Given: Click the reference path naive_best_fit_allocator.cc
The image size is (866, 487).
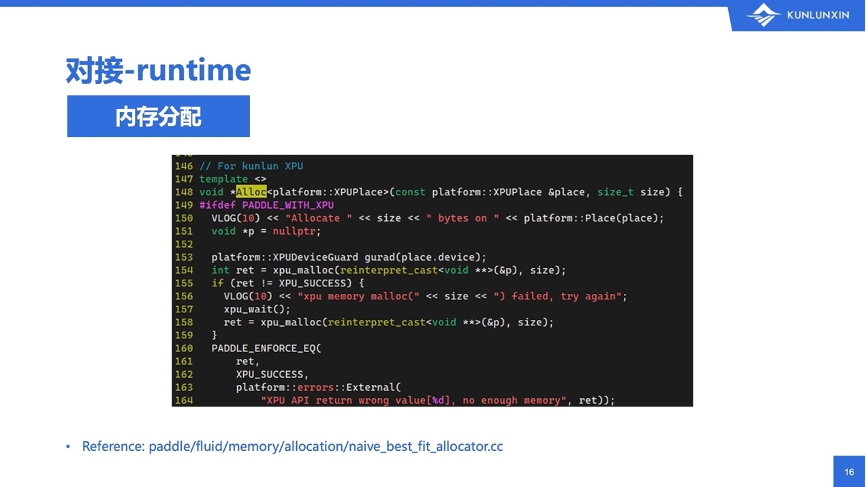Looking at the screenshot, I should pos(326,446).
